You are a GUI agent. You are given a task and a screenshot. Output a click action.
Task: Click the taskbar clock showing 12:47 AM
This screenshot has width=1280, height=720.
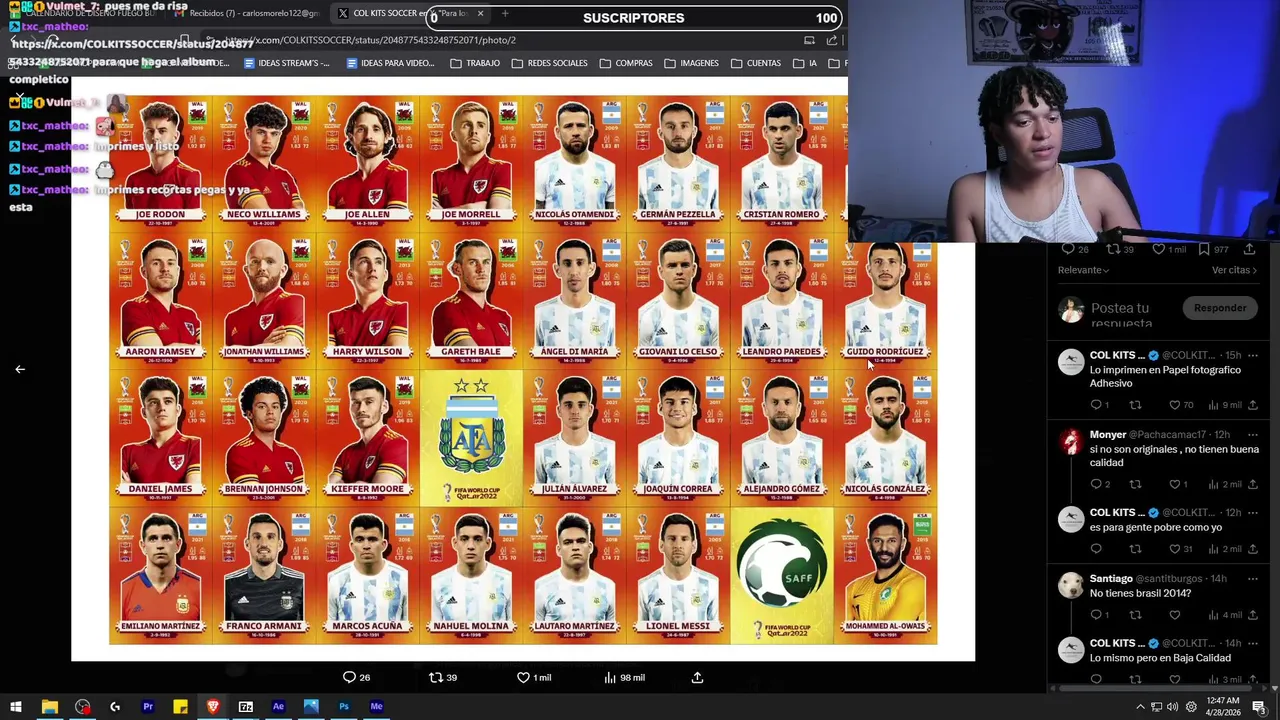[x=1223, y=707]
